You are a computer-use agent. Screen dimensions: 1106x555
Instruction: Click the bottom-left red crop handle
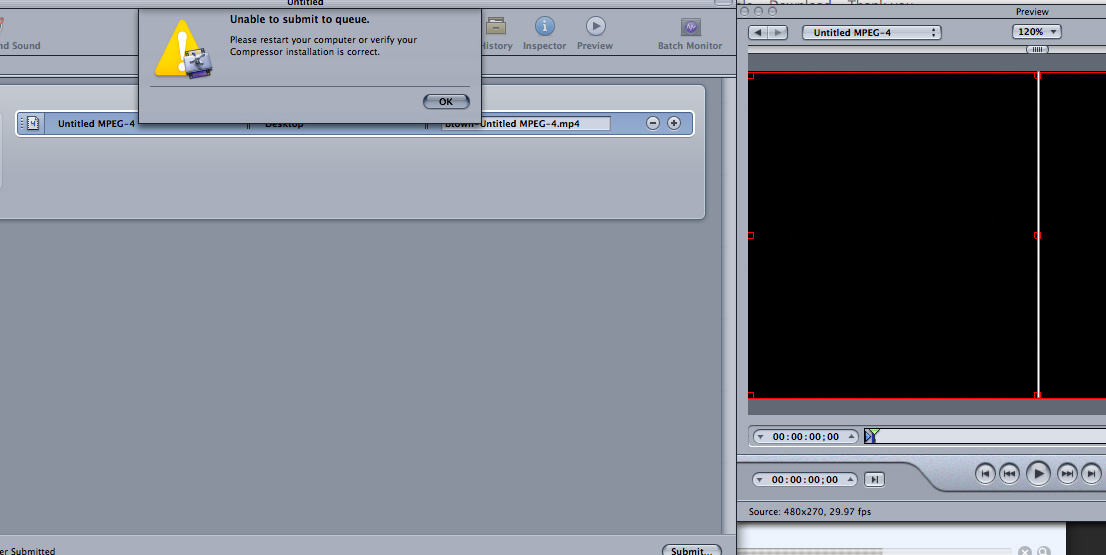point(751,396)
